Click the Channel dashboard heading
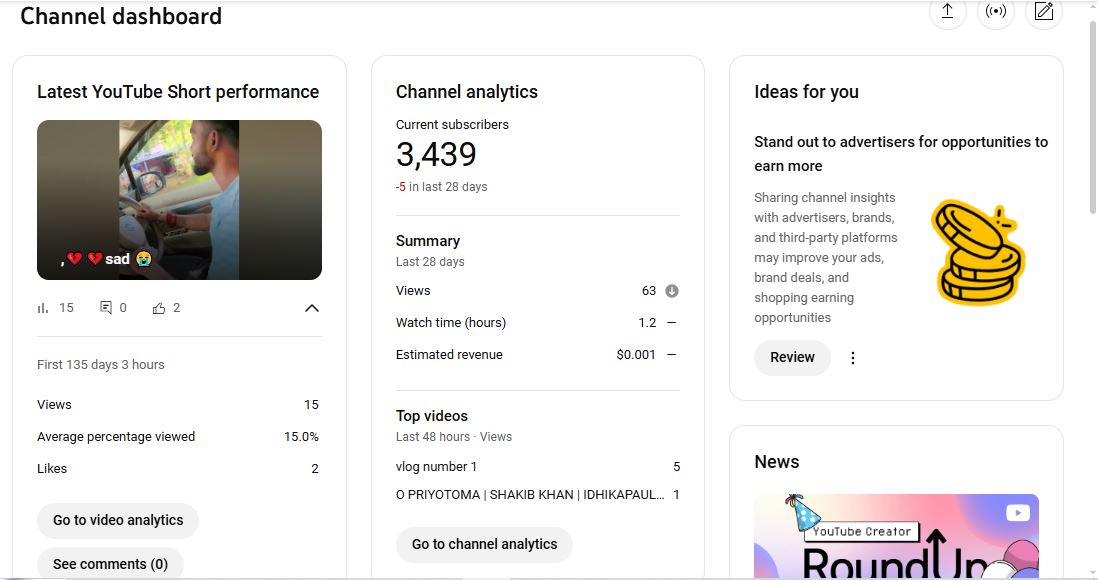 point(120,16)
